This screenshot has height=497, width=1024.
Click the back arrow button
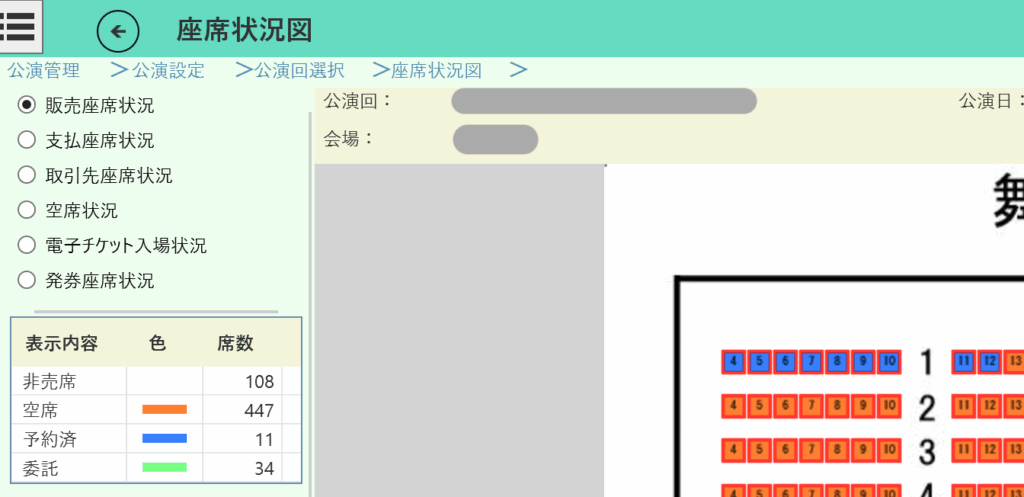(x=118, y=31)
